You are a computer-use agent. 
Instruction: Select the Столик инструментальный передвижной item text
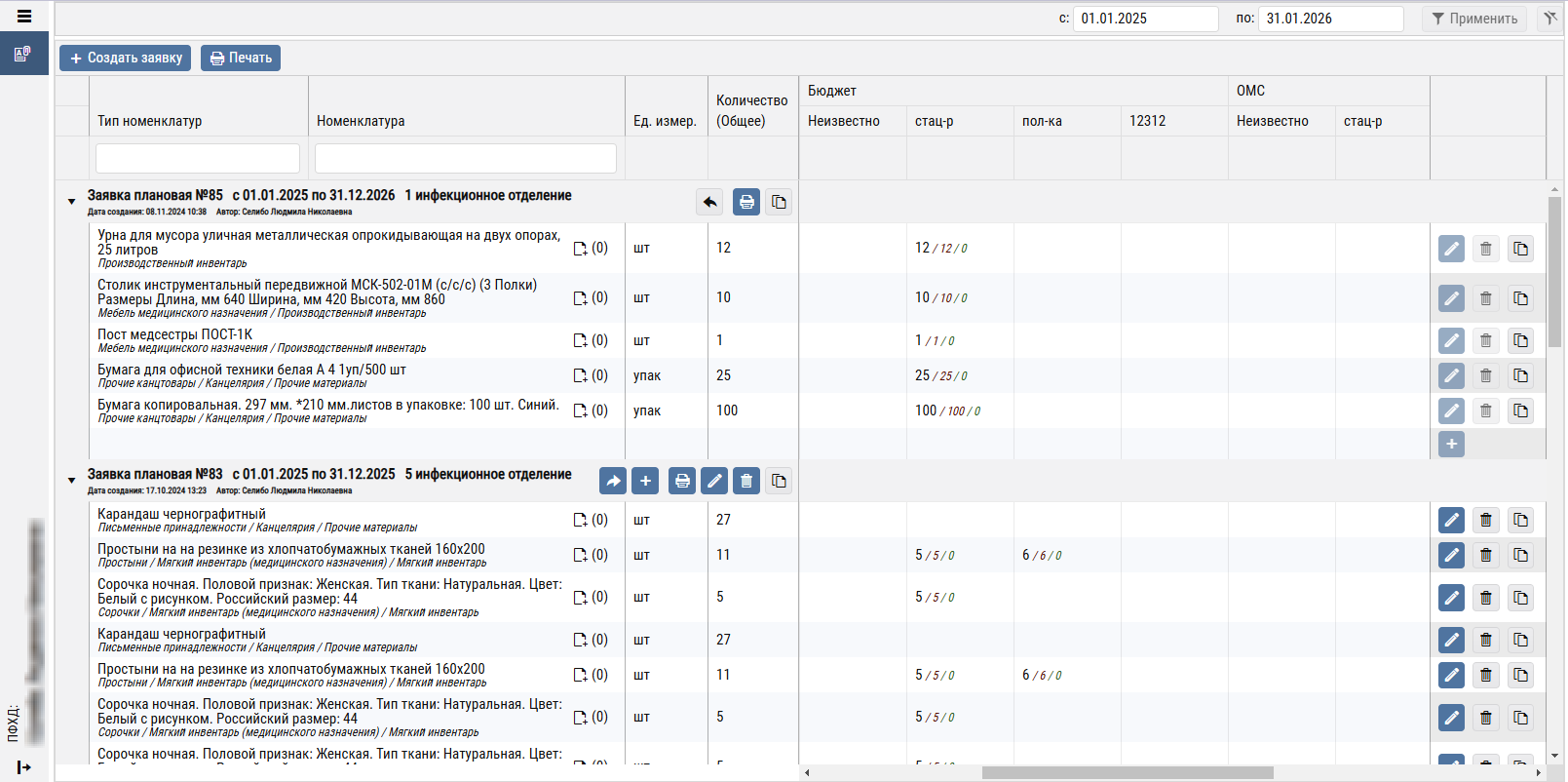[317, 292]
